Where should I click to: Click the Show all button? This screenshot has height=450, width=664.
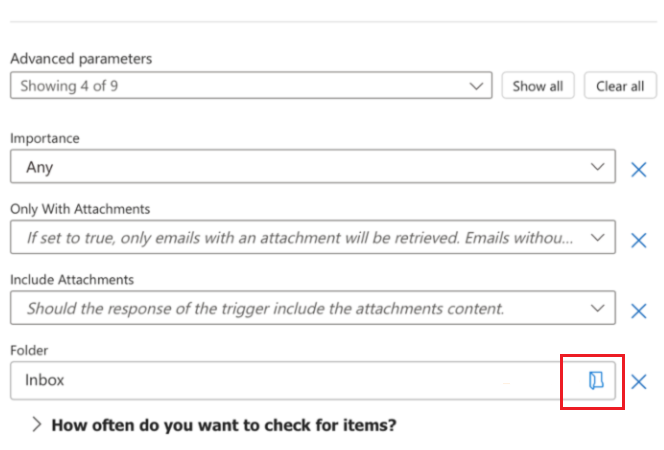[538, 86]
